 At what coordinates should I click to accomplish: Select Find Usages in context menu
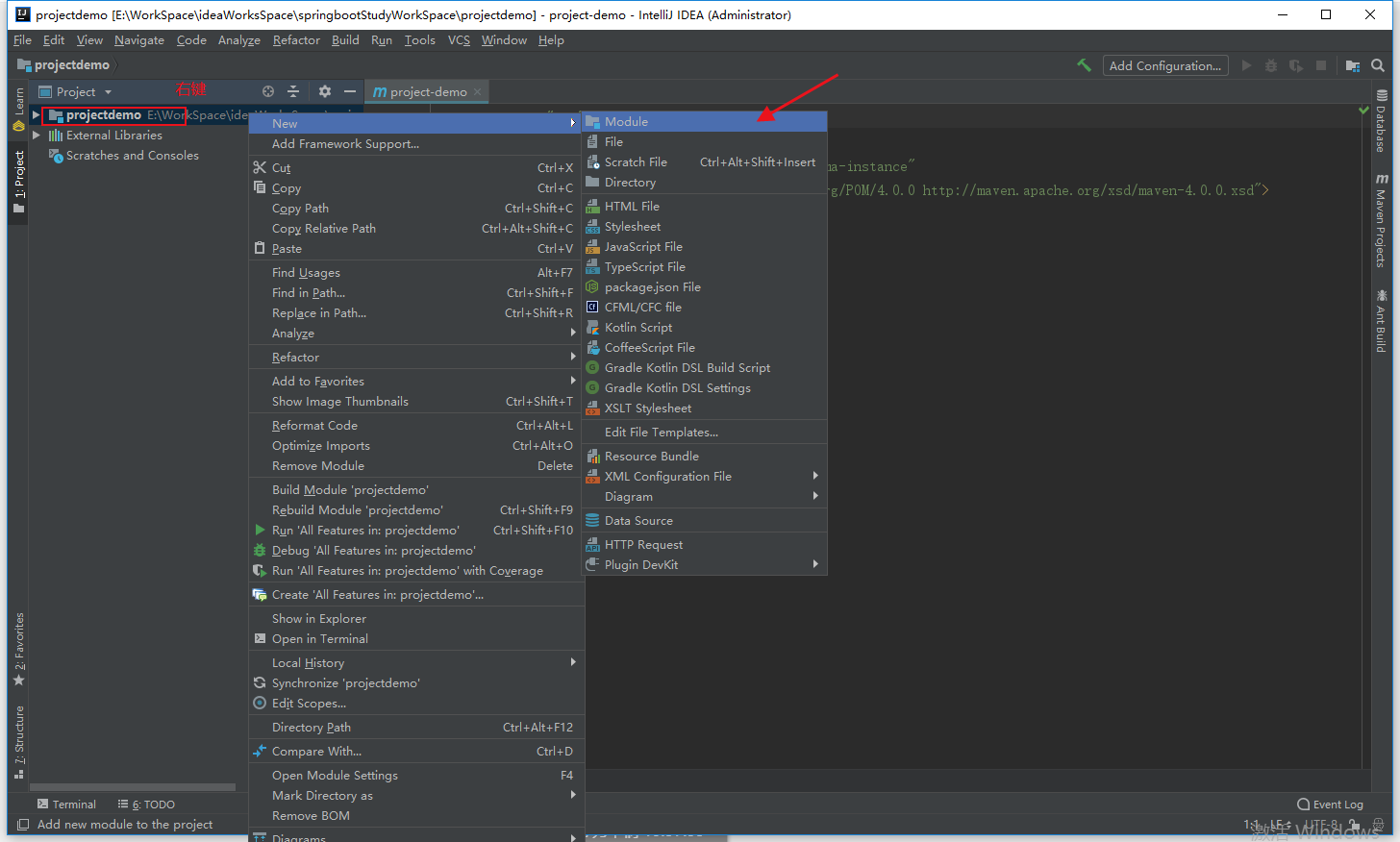(416, 273)
